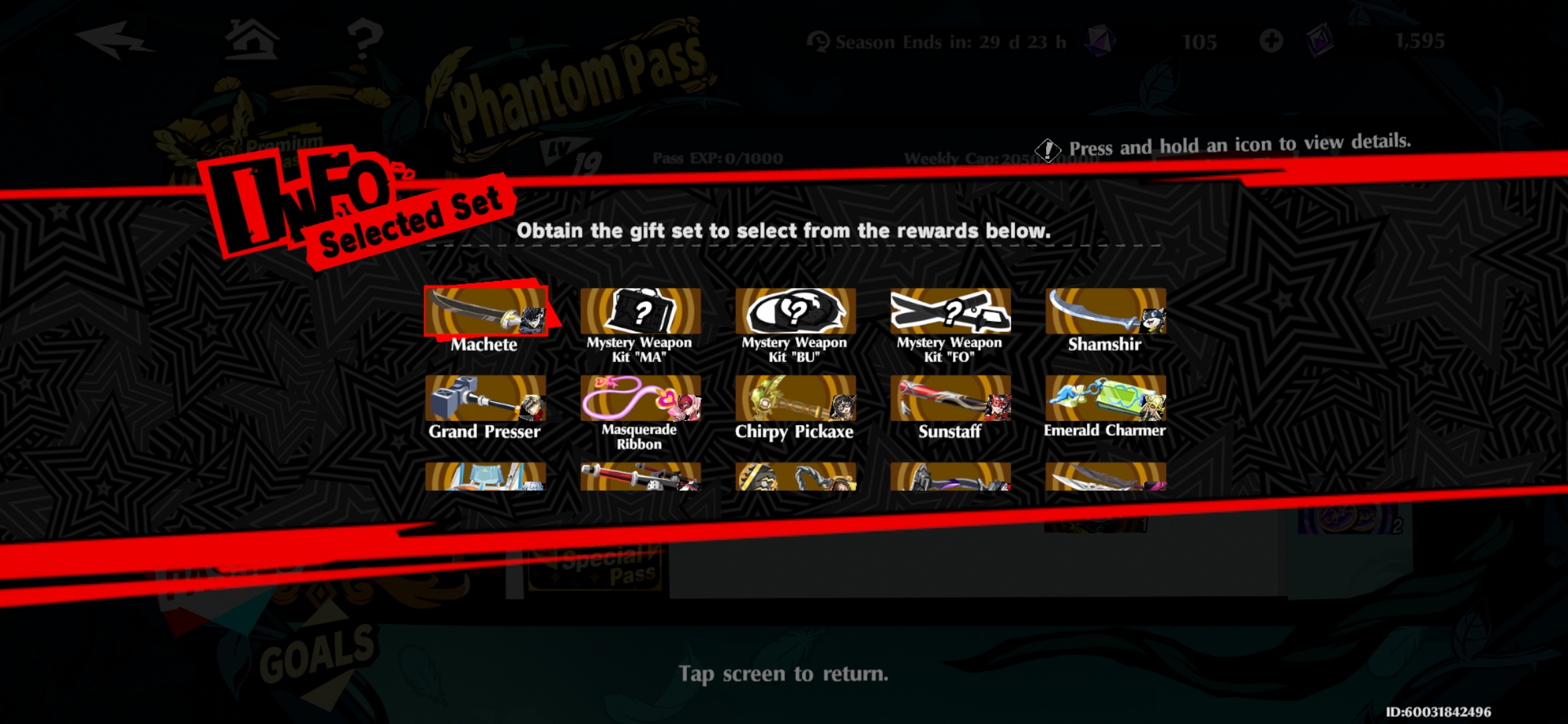
Task: Open the home icon at top
Action: (x=252, y=39)
